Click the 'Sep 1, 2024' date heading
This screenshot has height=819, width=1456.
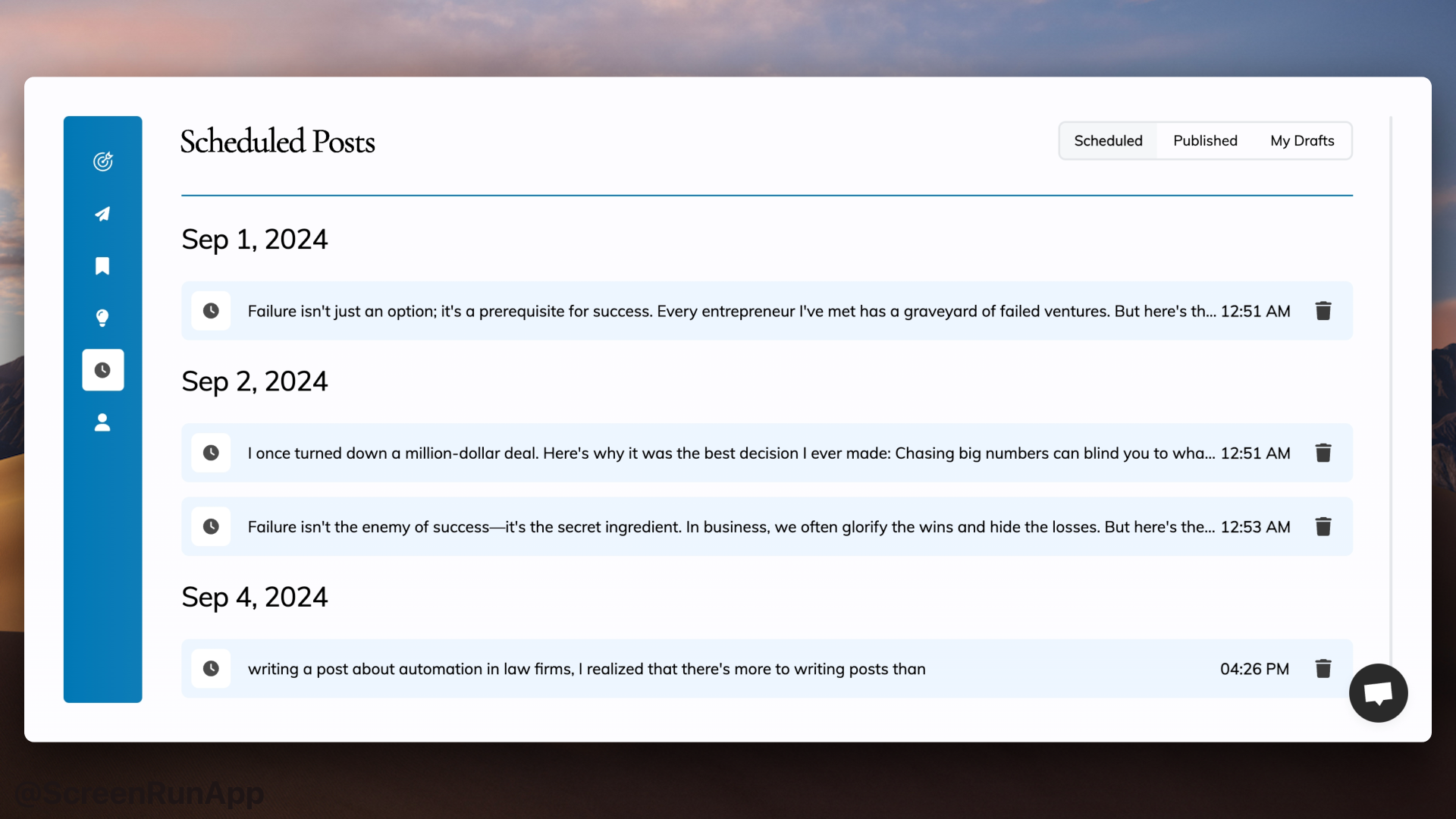(255, 240)
